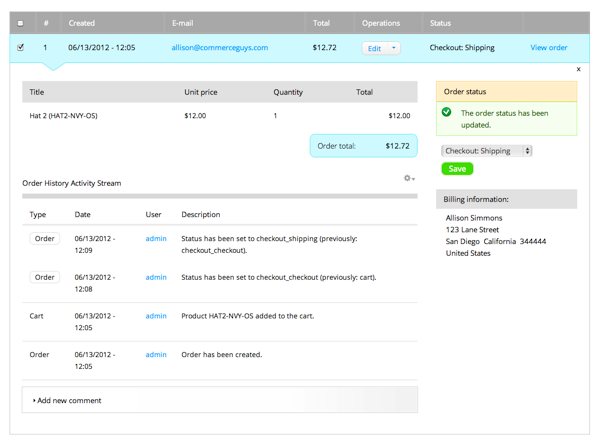Click the User column header in history
The image size is (600, 446).
153,214
